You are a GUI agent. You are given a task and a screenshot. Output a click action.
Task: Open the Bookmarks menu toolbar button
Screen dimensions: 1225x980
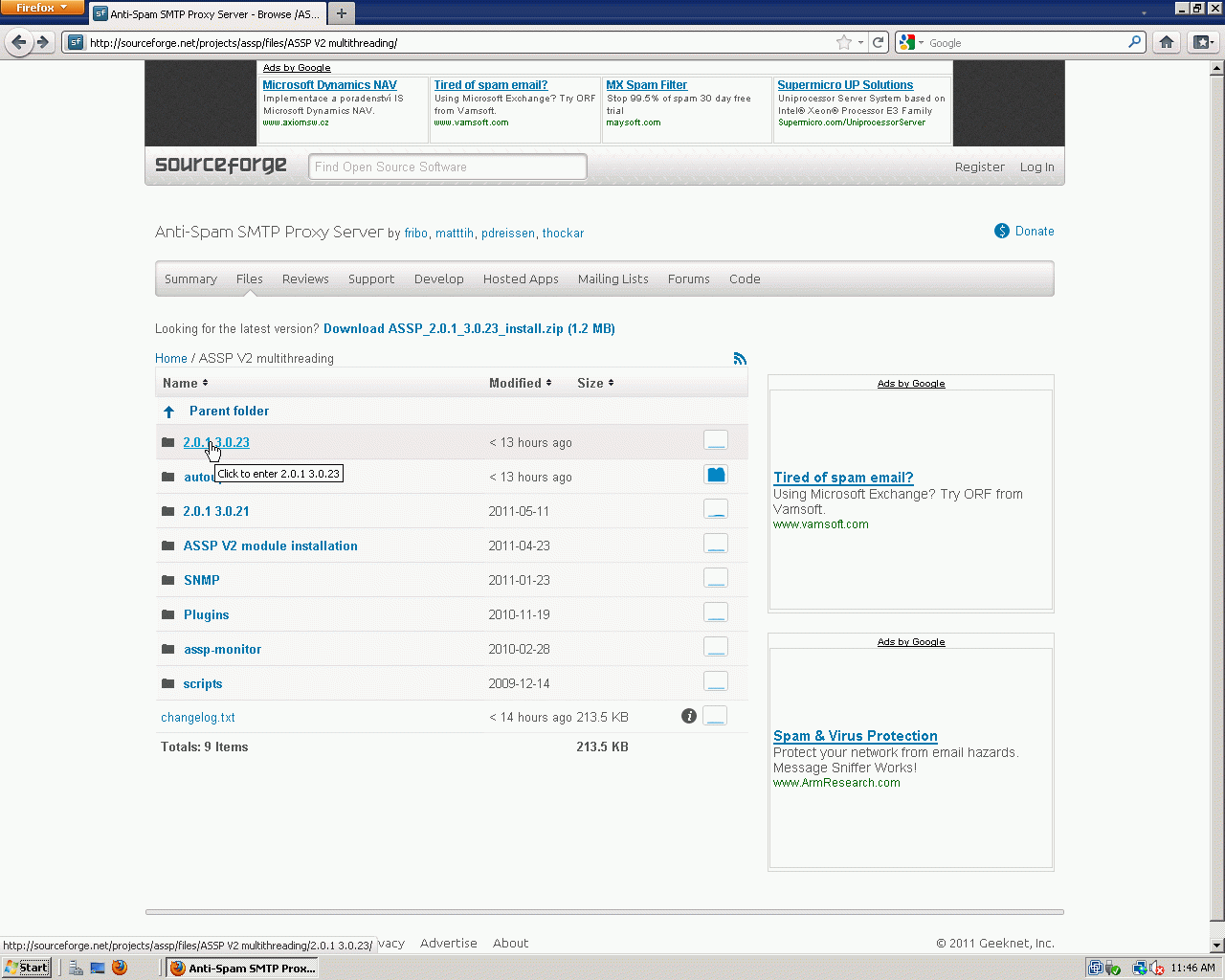point(1203,42)
